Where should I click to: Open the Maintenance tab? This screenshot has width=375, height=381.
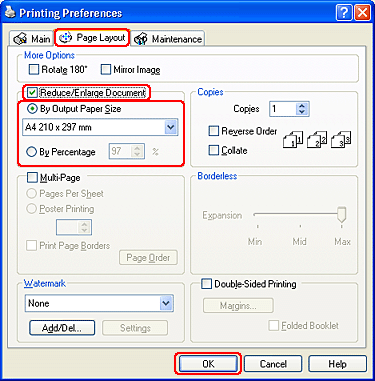tap(168, 39)
